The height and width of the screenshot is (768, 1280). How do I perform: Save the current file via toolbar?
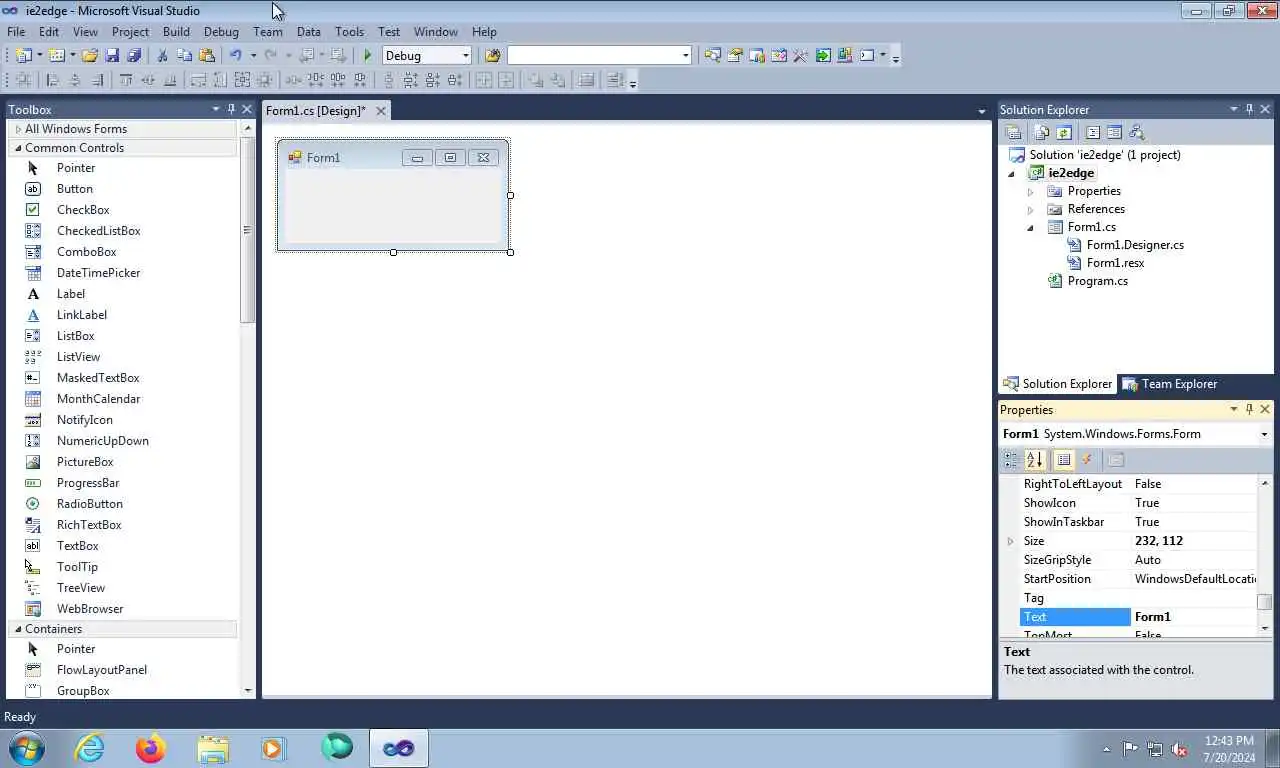(x=111, y=55)
